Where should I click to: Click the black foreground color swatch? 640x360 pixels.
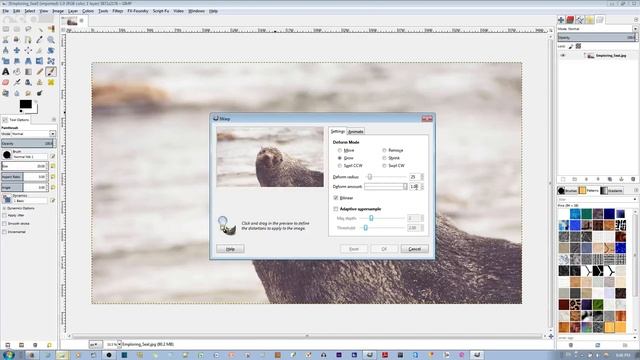pyautogui.click(x=25, y=104)
